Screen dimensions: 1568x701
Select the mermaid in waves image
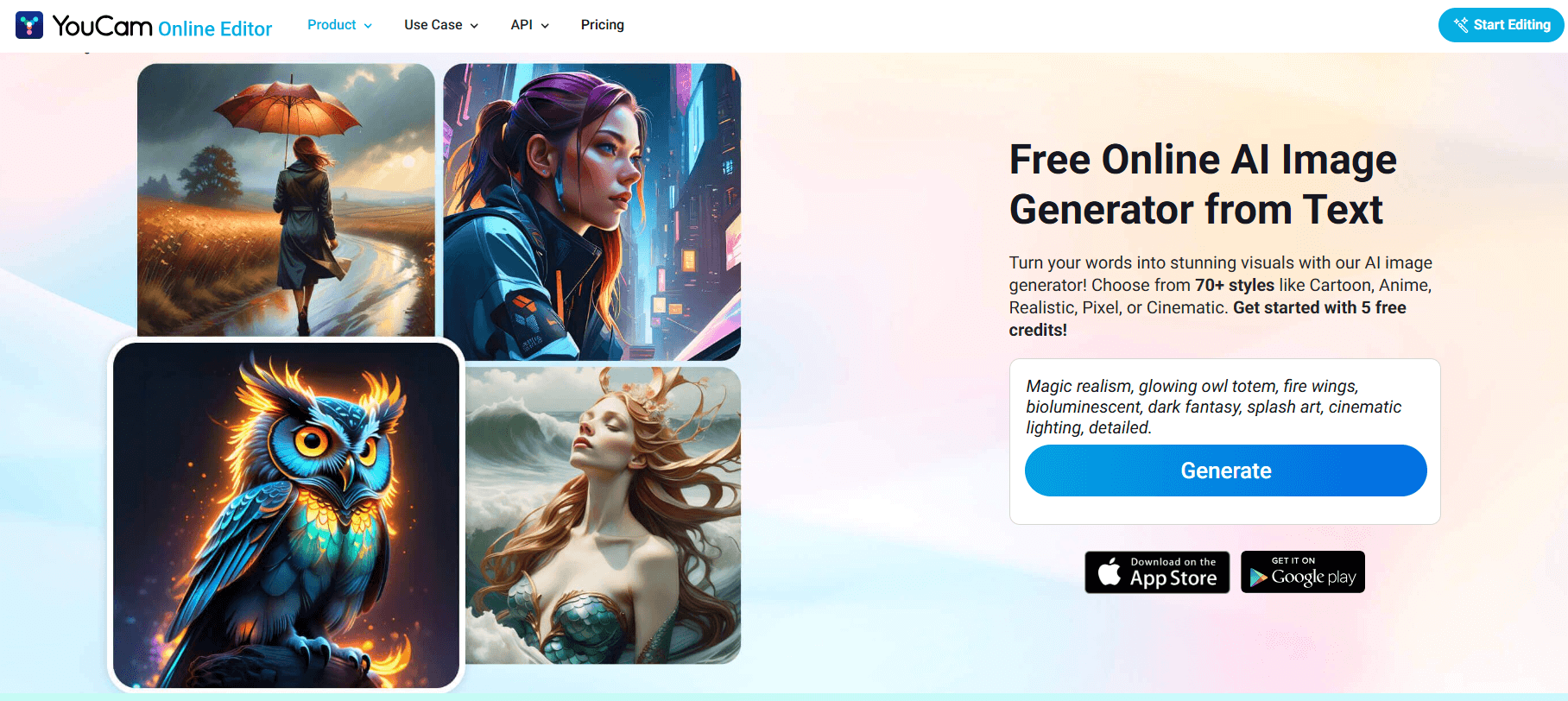[x=603, y=515]
